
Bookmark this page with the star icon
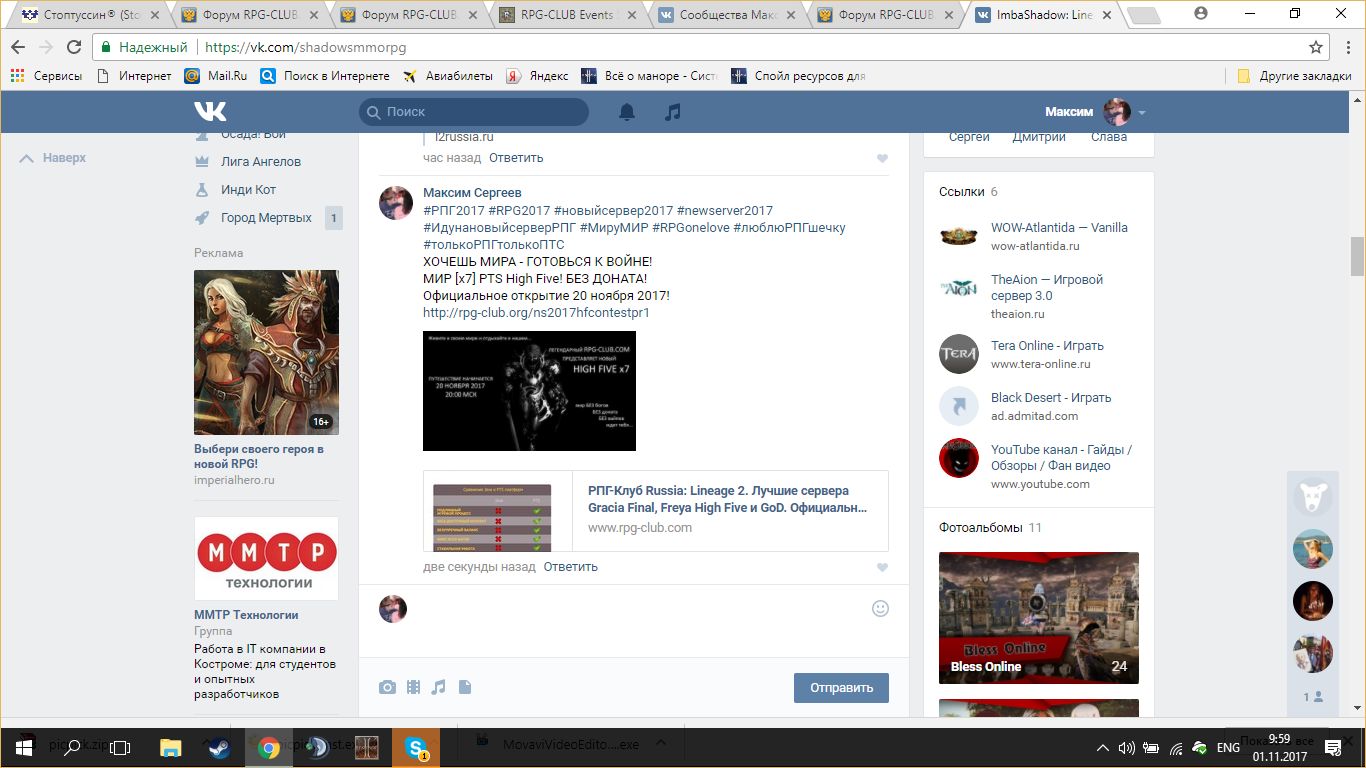pos(1316,47)
